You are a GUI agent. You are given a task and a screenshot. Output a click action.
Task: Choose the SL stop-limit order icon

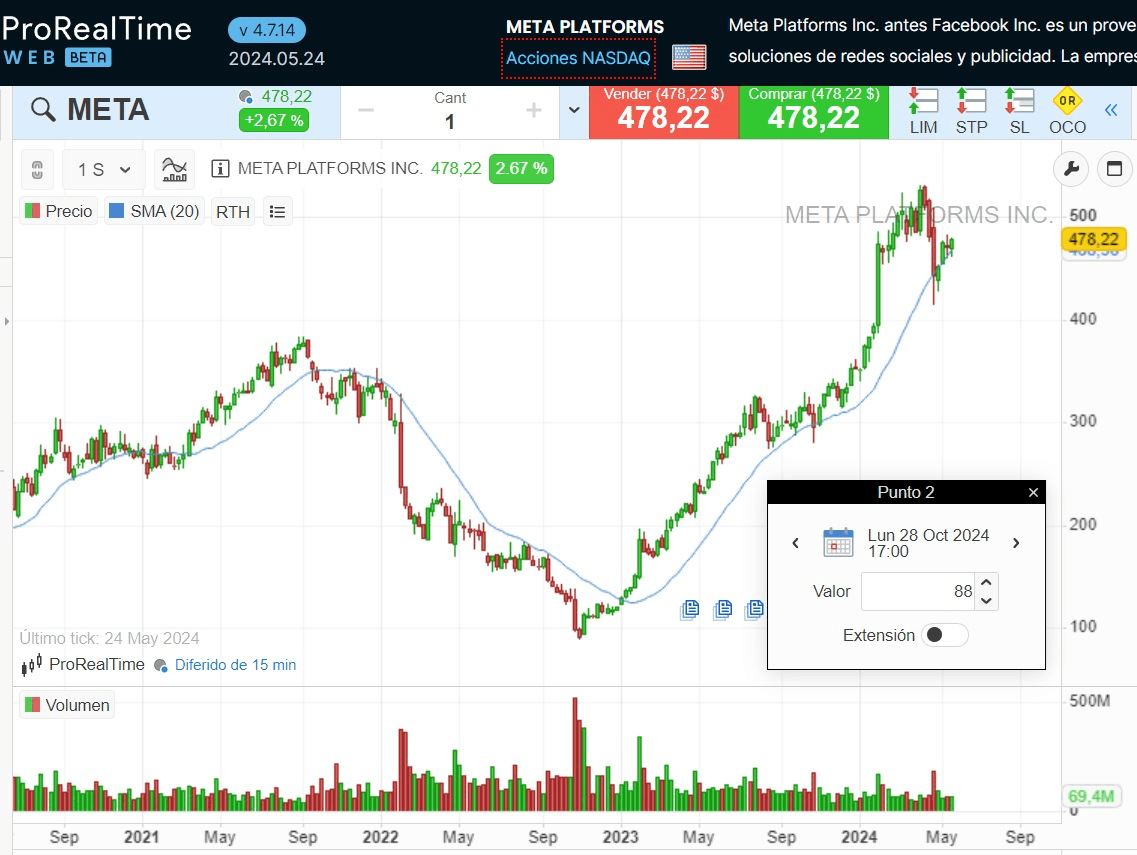coord(1019,111)
